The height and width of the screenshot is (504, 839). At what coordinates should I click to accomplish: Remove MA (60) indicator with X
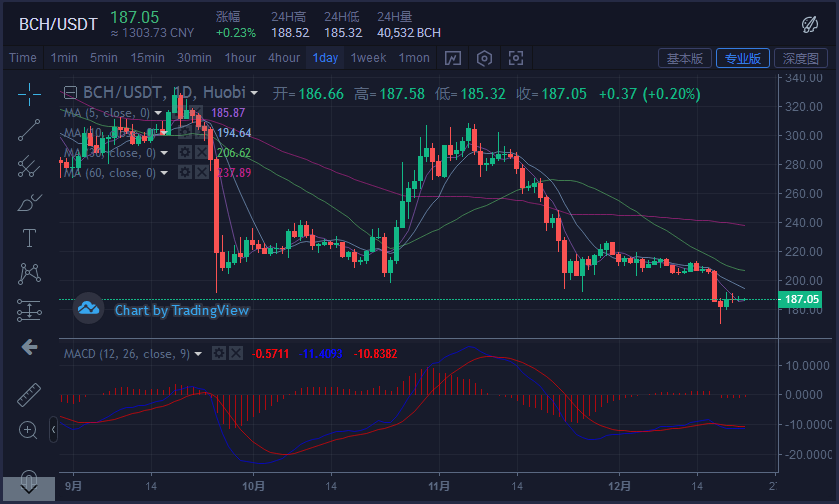click(202, 172)
